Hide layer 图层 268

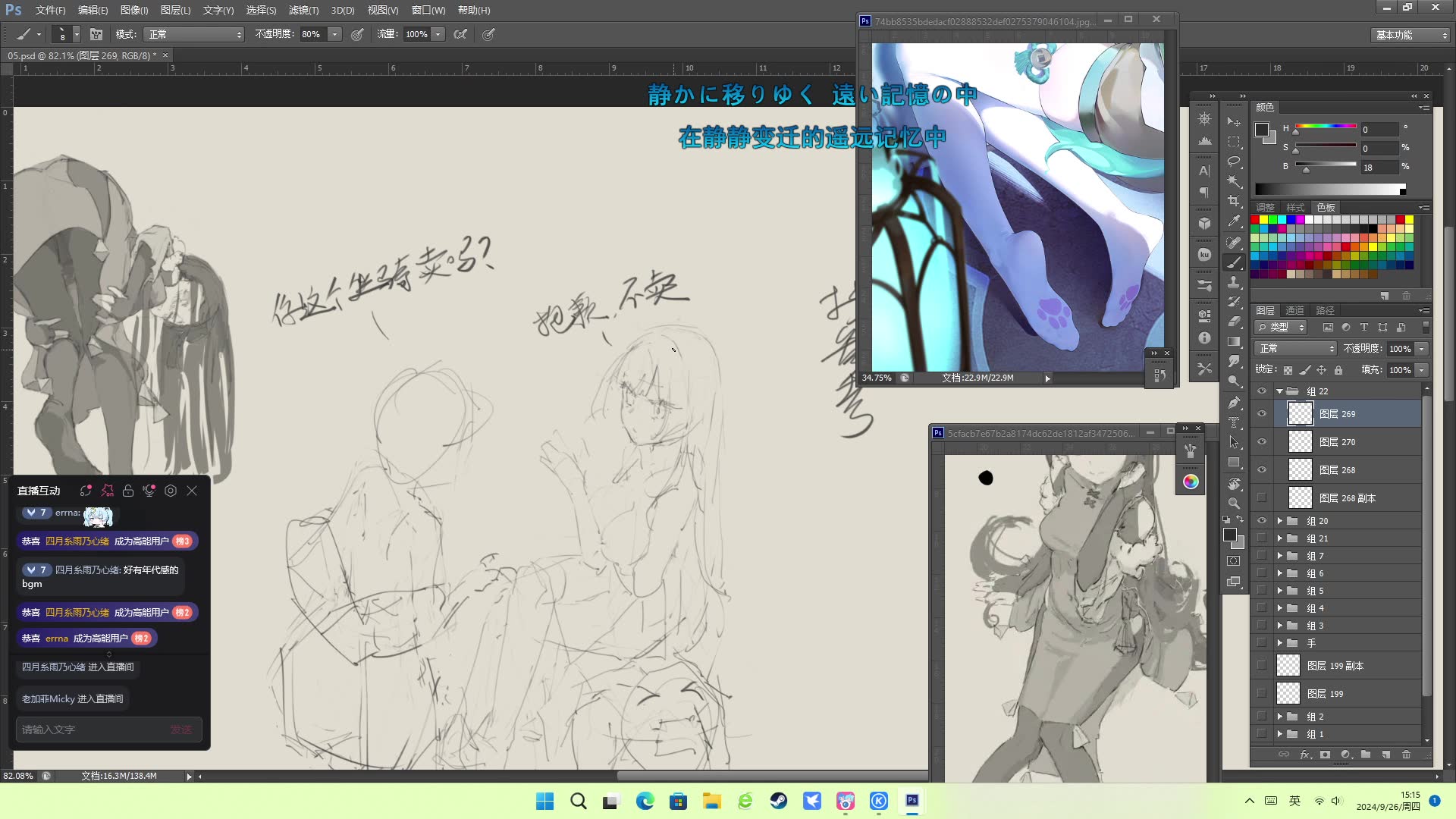pyautogui.click(x=1262, y=470)
